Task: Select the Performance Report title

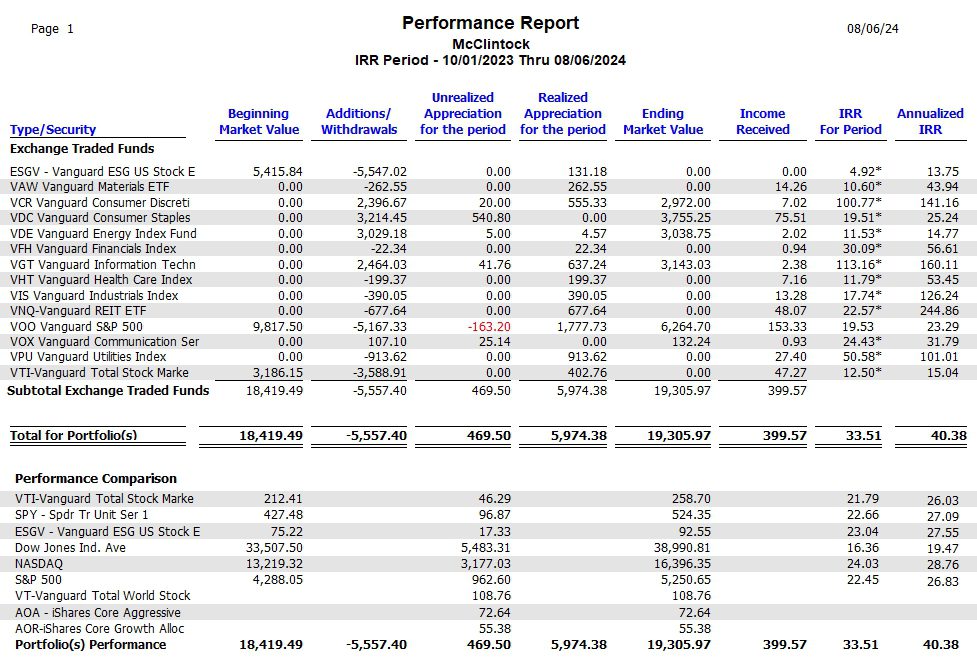Action: point(490,23)
